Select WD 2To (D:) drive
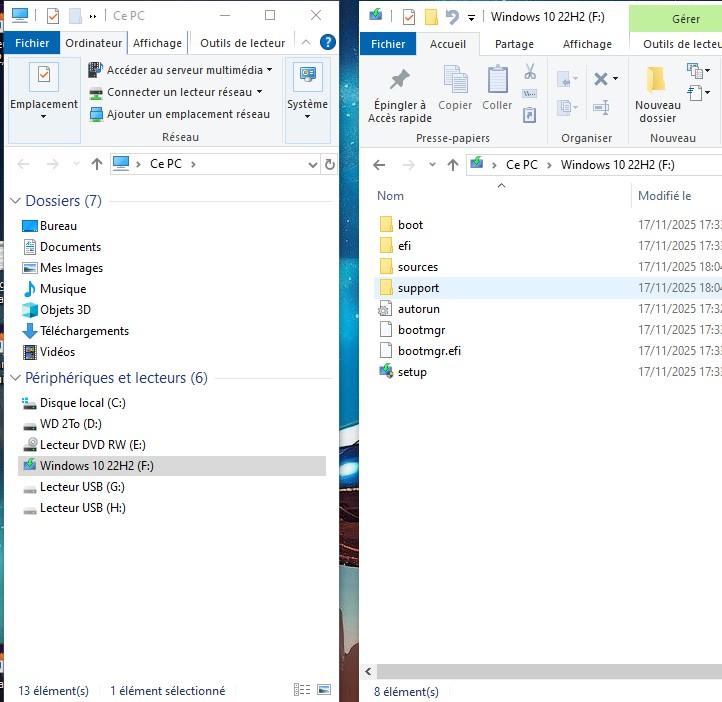The height and width of the screenshot is (702, 722). (71, 424)
